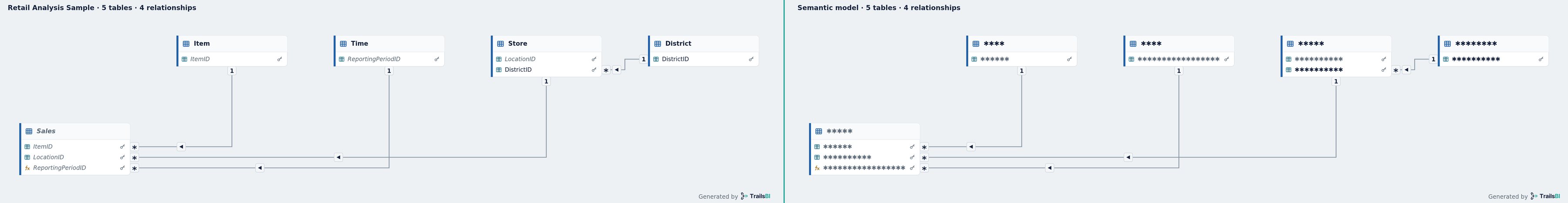The height and width of the screenshot is (203, 1568).
Task: Click the District table grid icon
Action: pyautogui.click(x=657, y=44)
